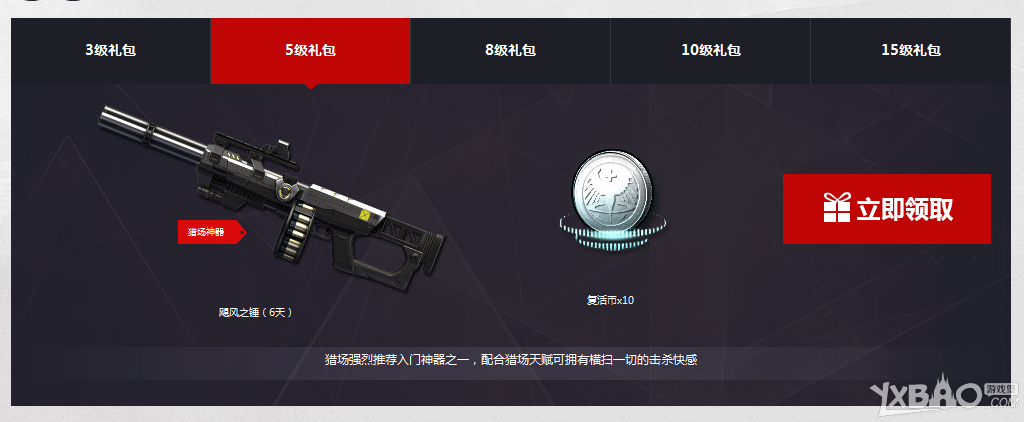Viewport: 1024px width, 422px height.
Task: Go to the 10级礼包 tab
Action: point(711,50)
